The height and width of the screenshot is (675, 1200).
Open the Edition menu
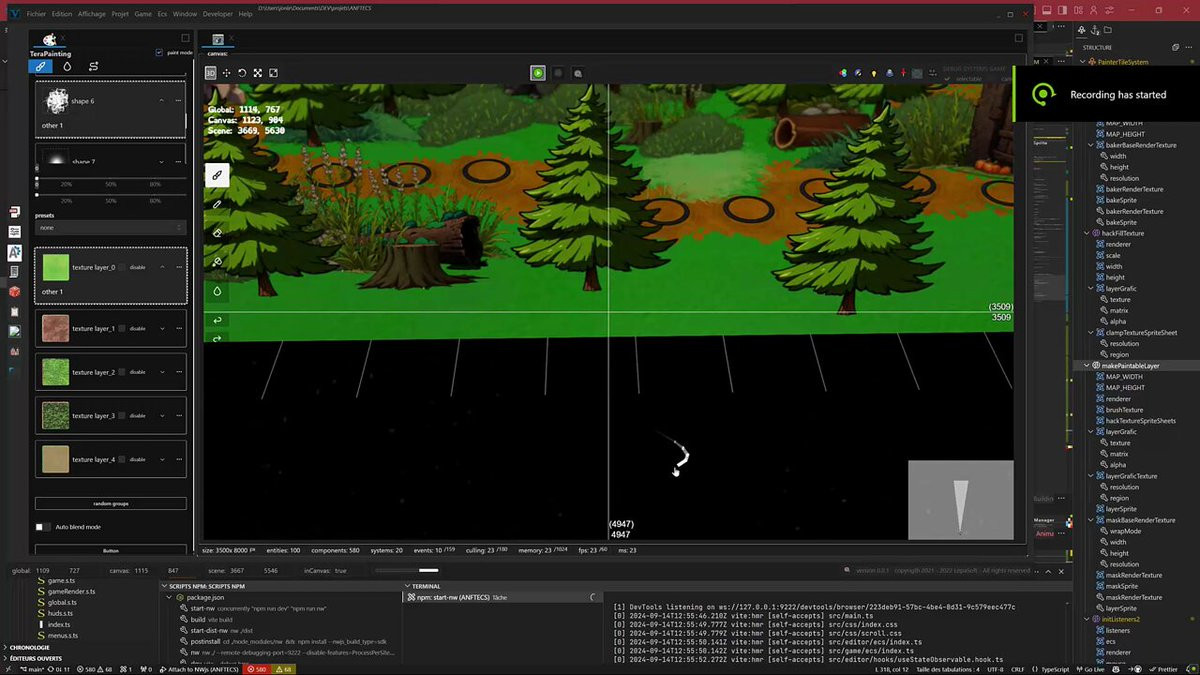62,14
